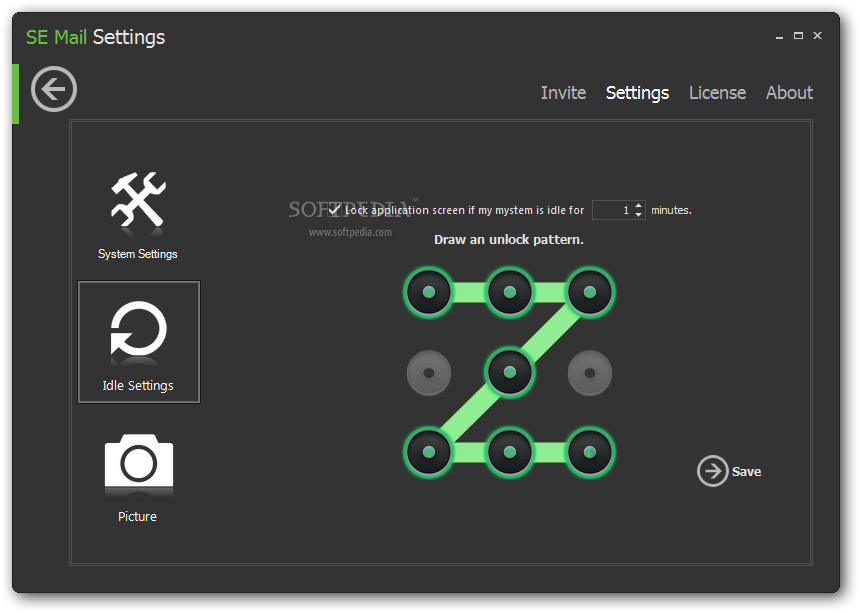This screenshot has width=860, height=613.
Task: Click the Picture label
Action: coord(137,516)
